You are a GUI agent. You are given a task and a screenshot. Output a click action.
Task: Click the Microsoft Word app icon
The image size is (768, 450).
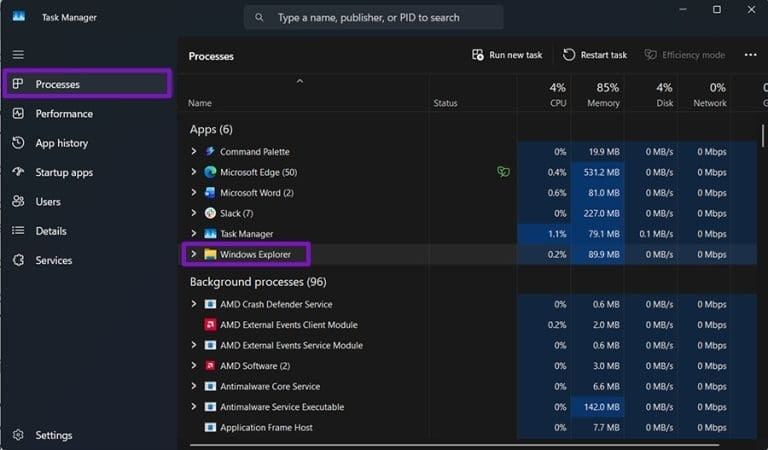(210, 192)
